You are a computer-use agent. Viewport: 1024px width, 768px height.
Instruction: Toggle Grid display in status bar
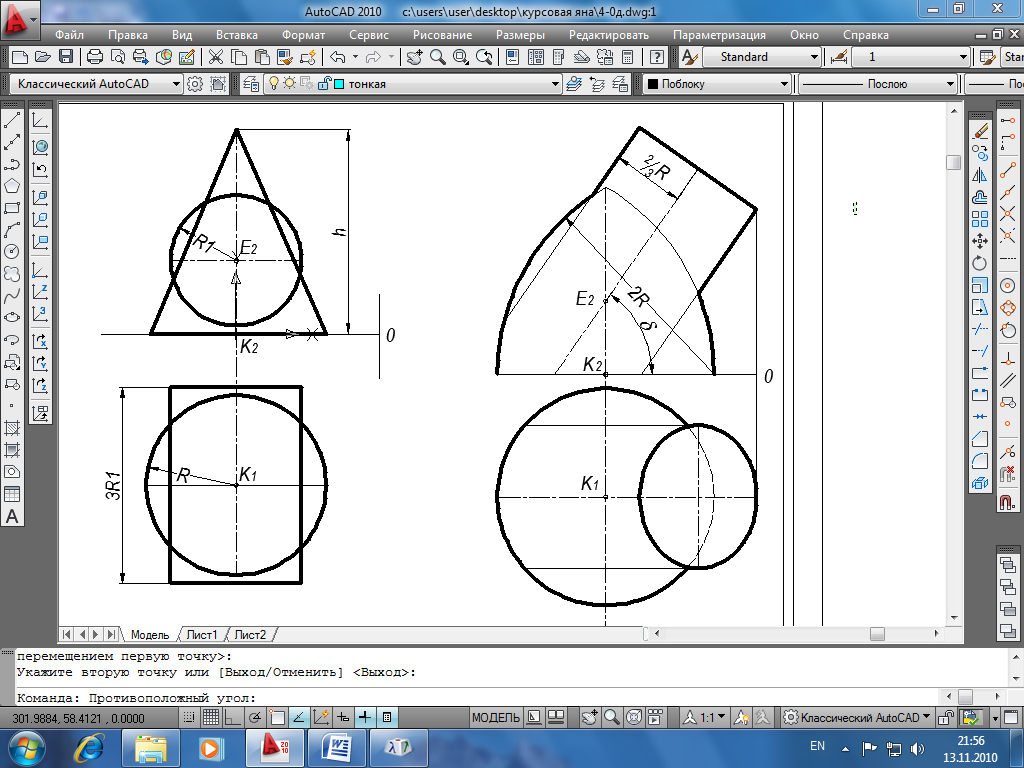click(x=210, y=717)
